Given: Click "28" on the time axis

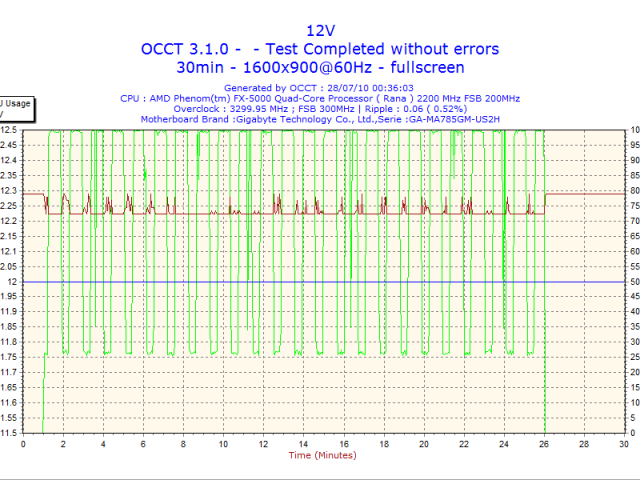Looking at the screenshot, I should click(x=584, y=444).
